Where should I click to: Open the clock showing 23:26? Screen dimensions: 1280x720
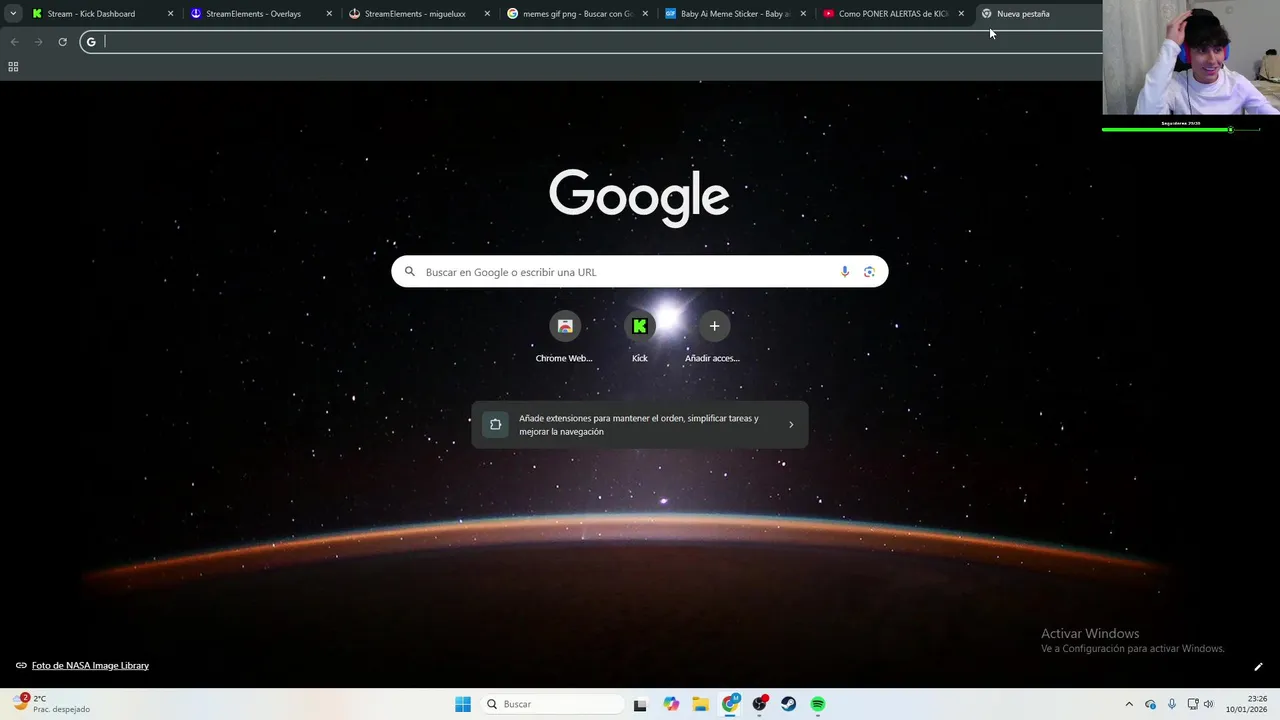coord(1247,704)
